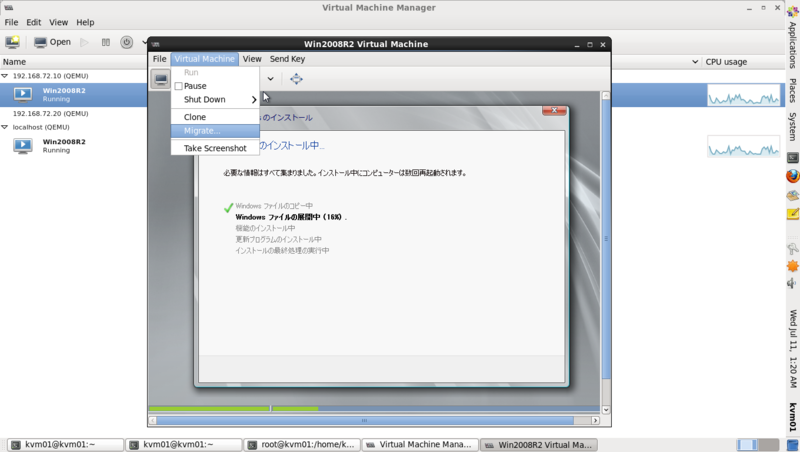The image size is (800, 452).
Task: Click the scroll-left arrow of the VM console
Action: 153,420
